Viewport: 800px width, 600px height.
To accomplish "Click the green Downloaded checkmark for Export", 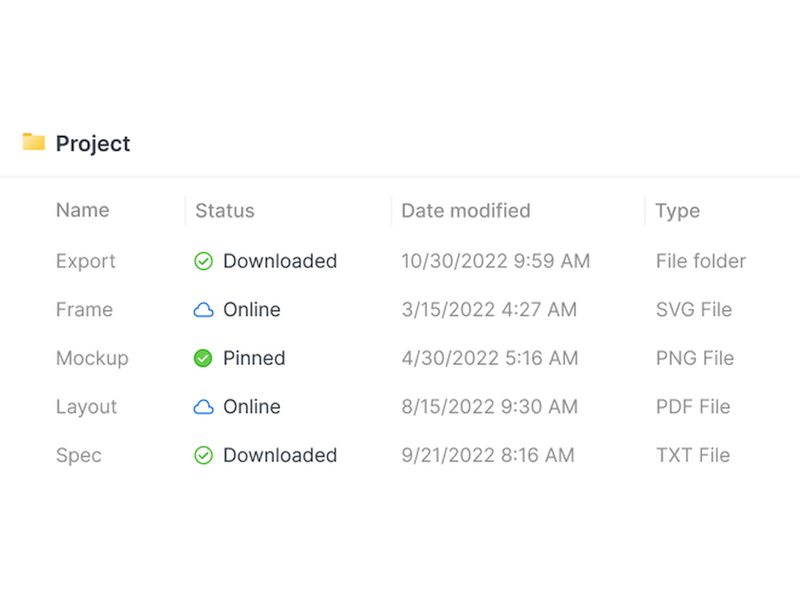I will pos(203,261).
